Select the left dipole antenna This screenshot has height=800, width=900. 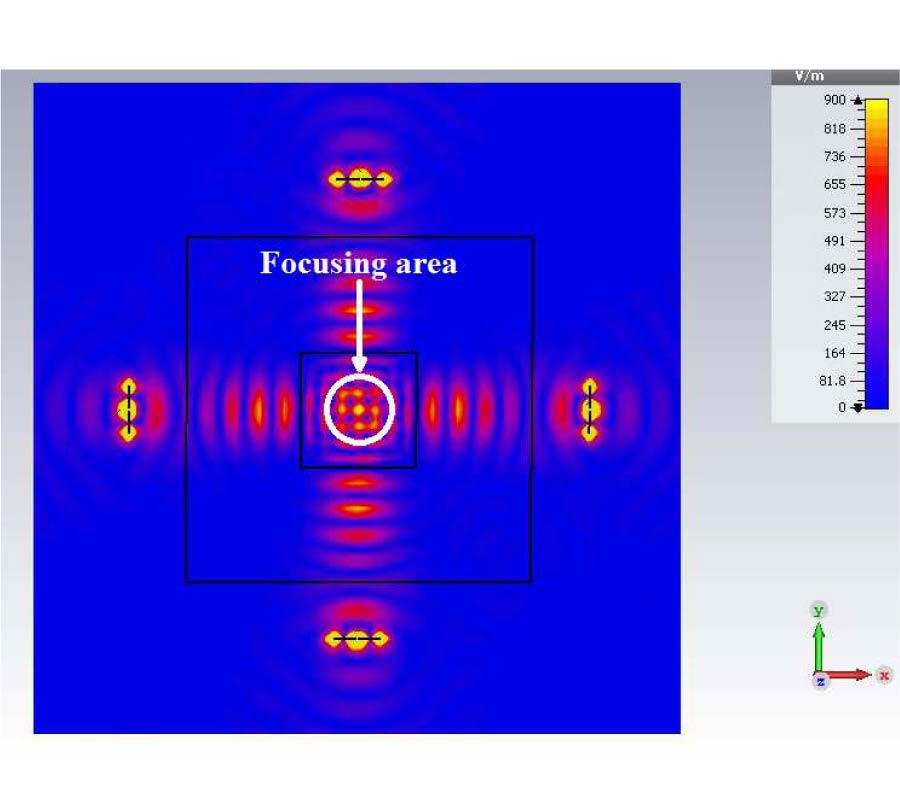click(128, 409)
